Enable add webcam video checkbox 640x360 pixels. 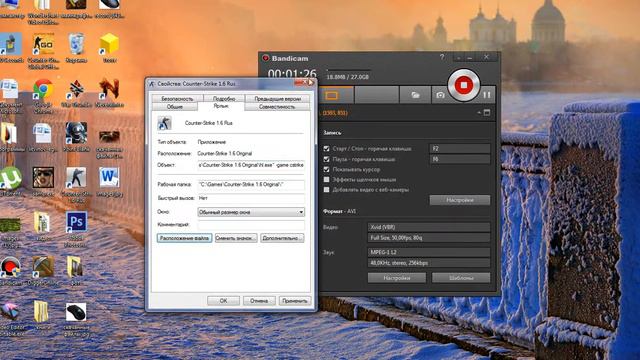pos(326,190)
